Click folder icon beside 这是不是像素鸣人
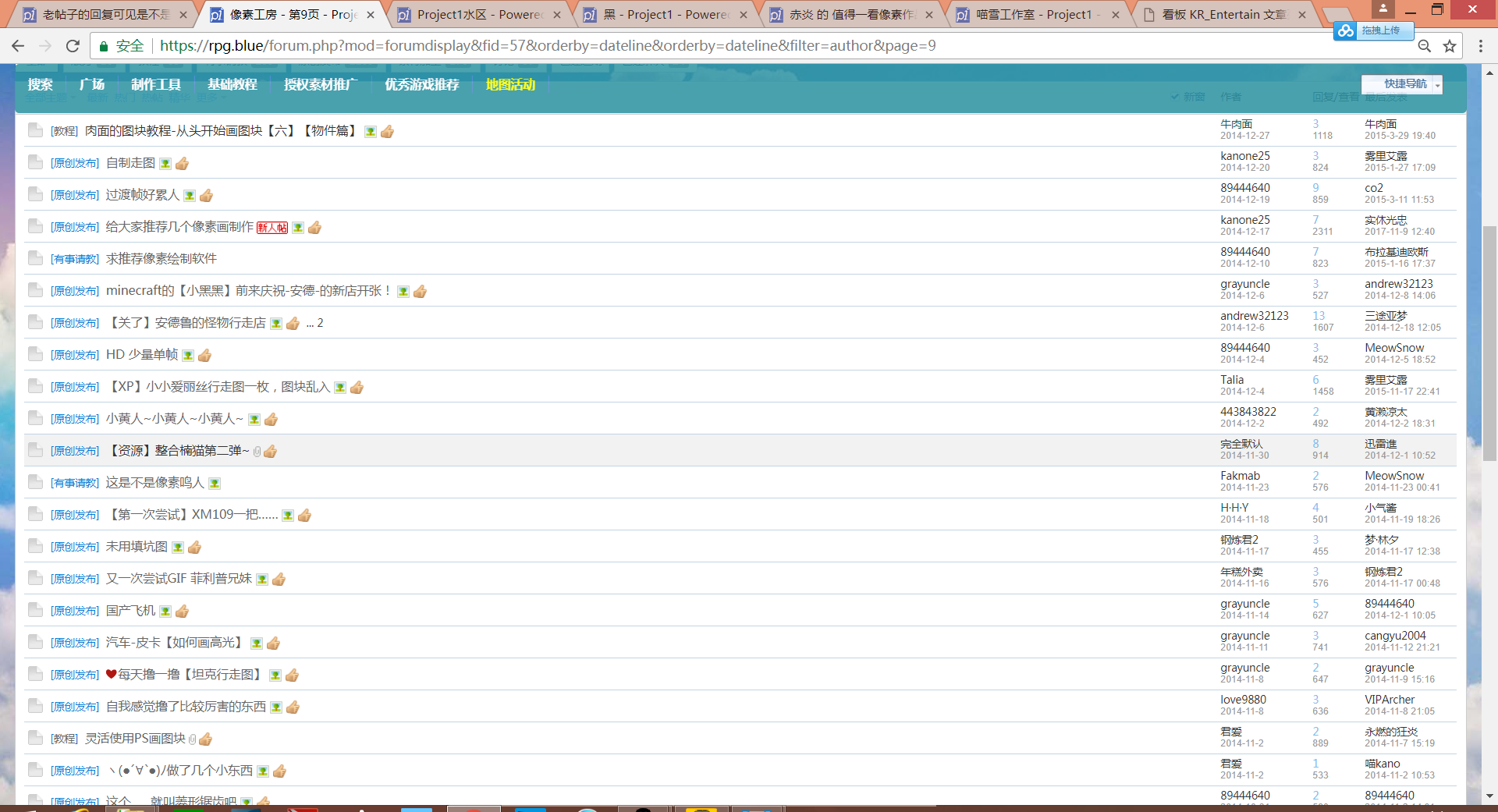This screenshot has width=1498, height=812. coord(35,482)
